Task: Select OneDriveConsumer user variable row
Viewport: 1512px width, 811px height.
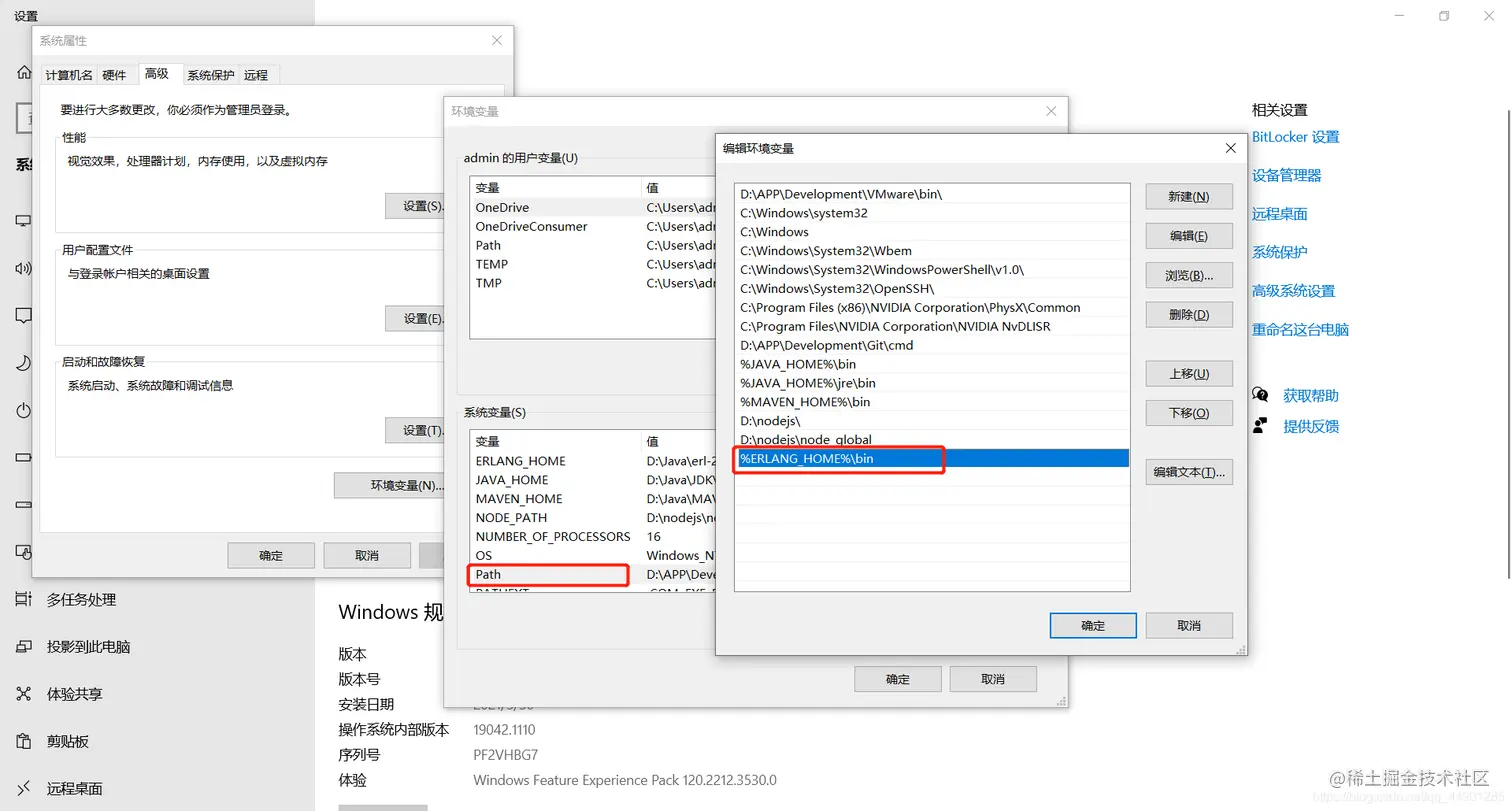Action: click(x=592, y=227)
